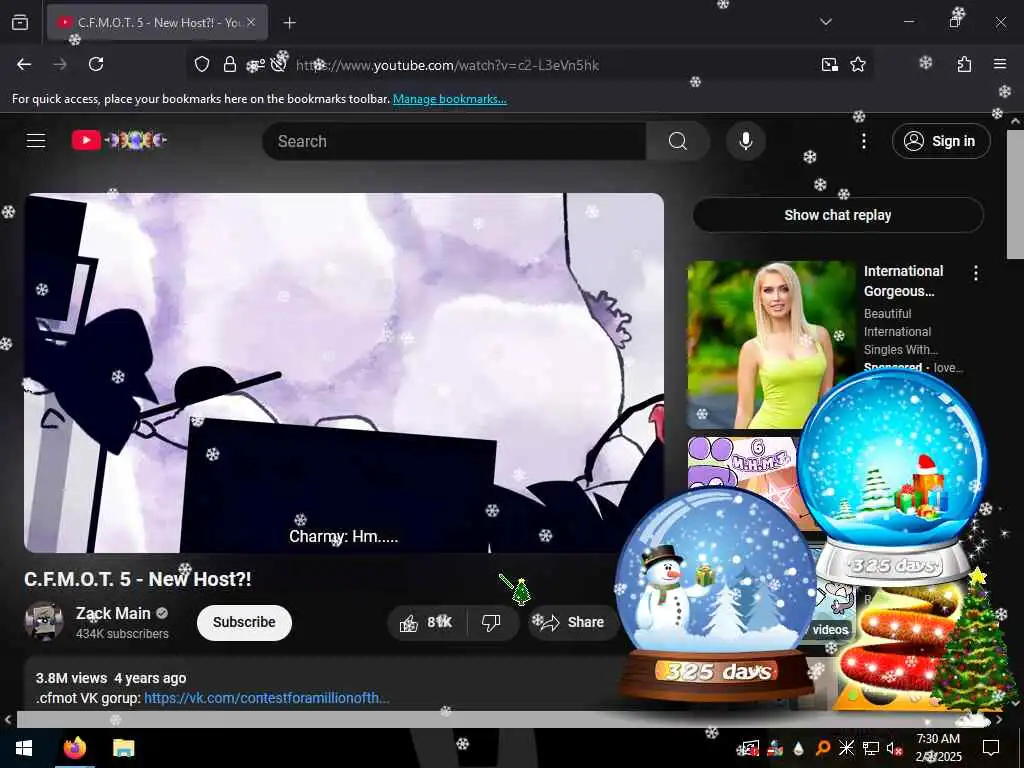Expand the list all tabs chevron
1024x768 pixels.
click(x=825, y=22)
